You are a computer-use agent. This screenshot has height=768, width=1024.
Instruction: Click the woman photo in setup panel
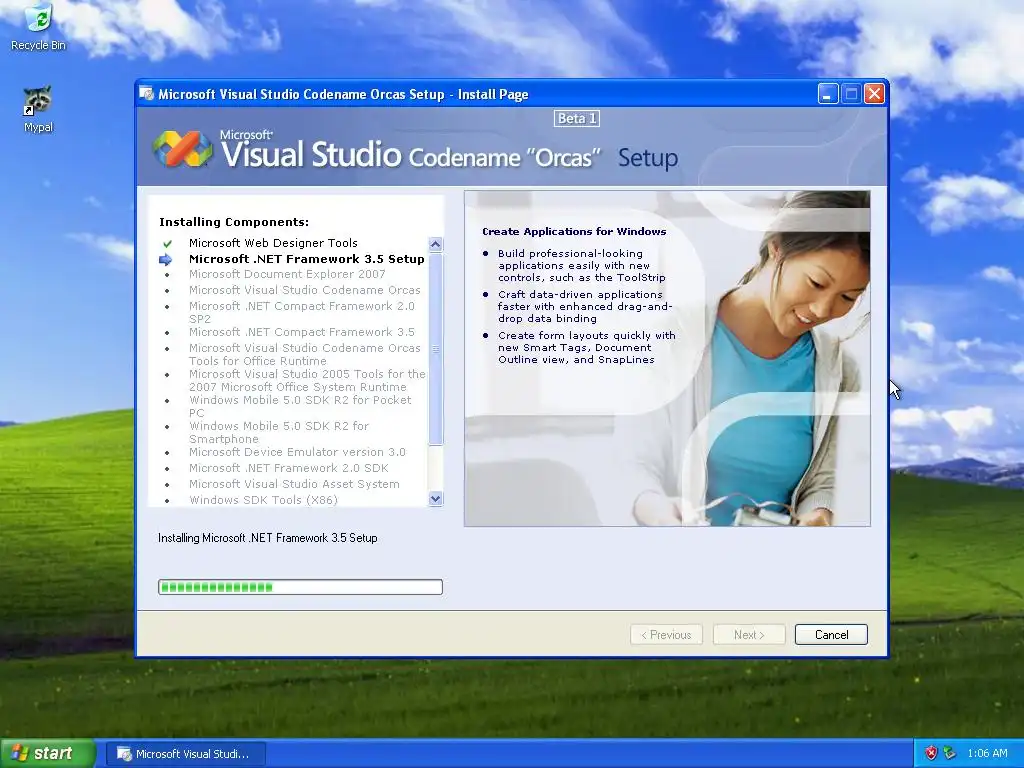(x=667, y=359)
